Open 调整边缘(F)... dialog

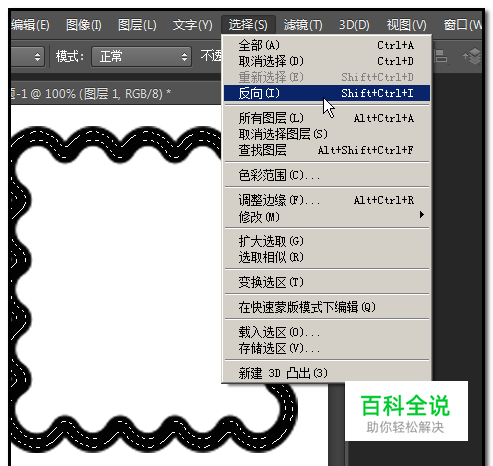click(327, 200)
